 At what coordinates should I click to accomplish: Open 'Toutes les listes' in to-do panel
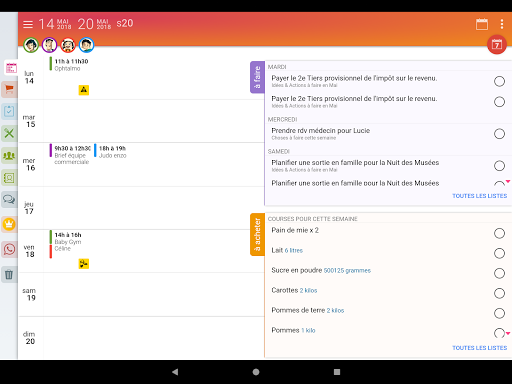tap(479, 196)
